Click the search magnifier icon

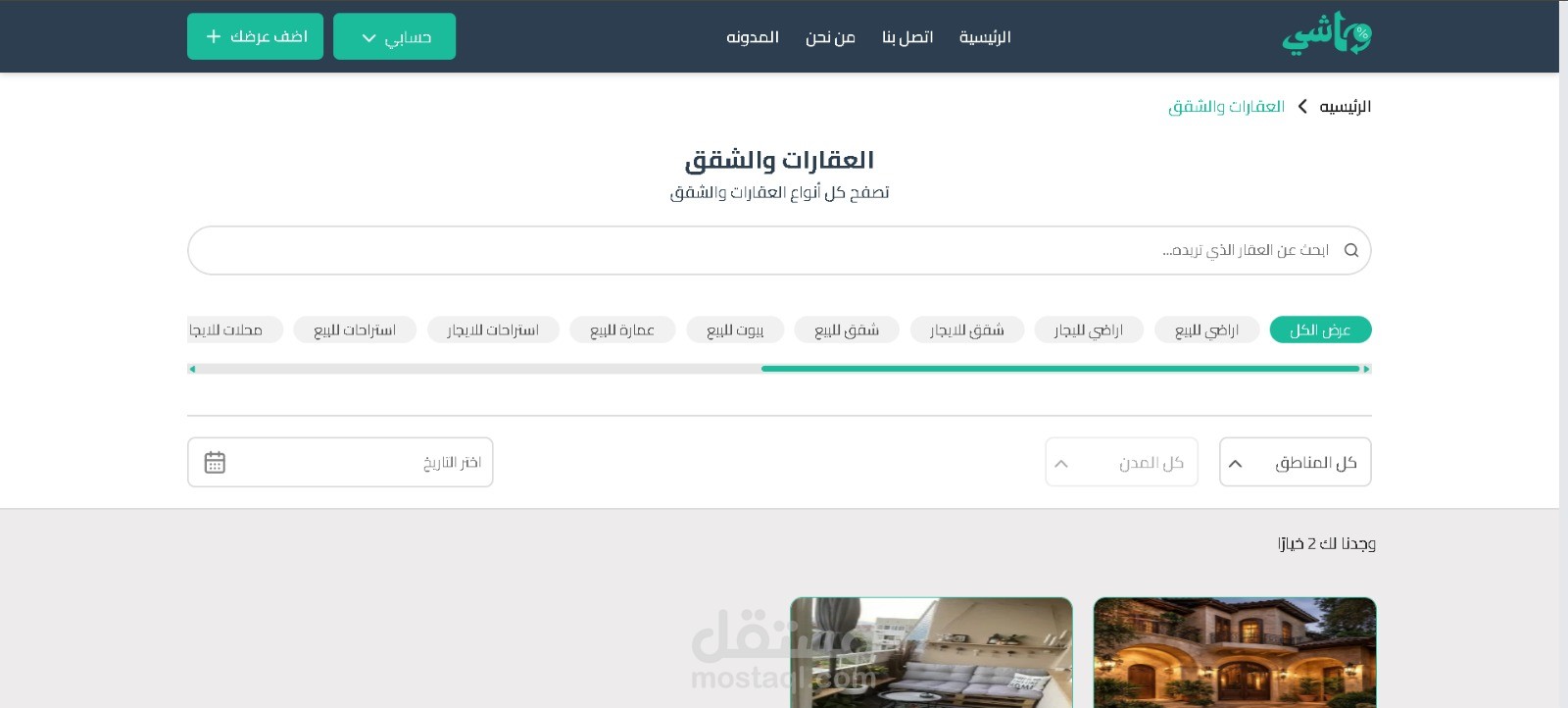click(1351, 250)
